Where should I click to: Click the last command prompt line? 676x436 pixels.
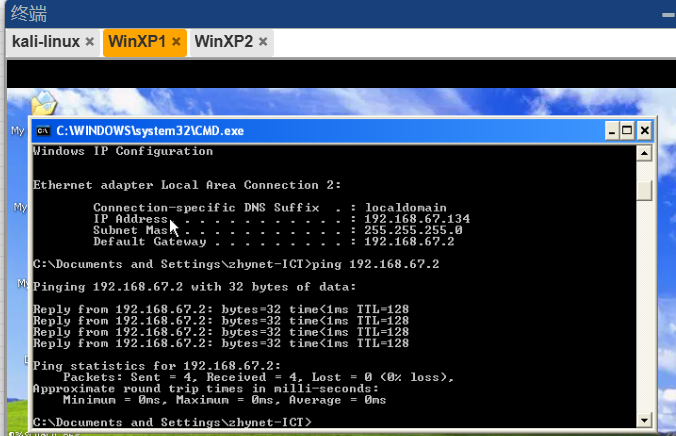click(x=172, y=422)
